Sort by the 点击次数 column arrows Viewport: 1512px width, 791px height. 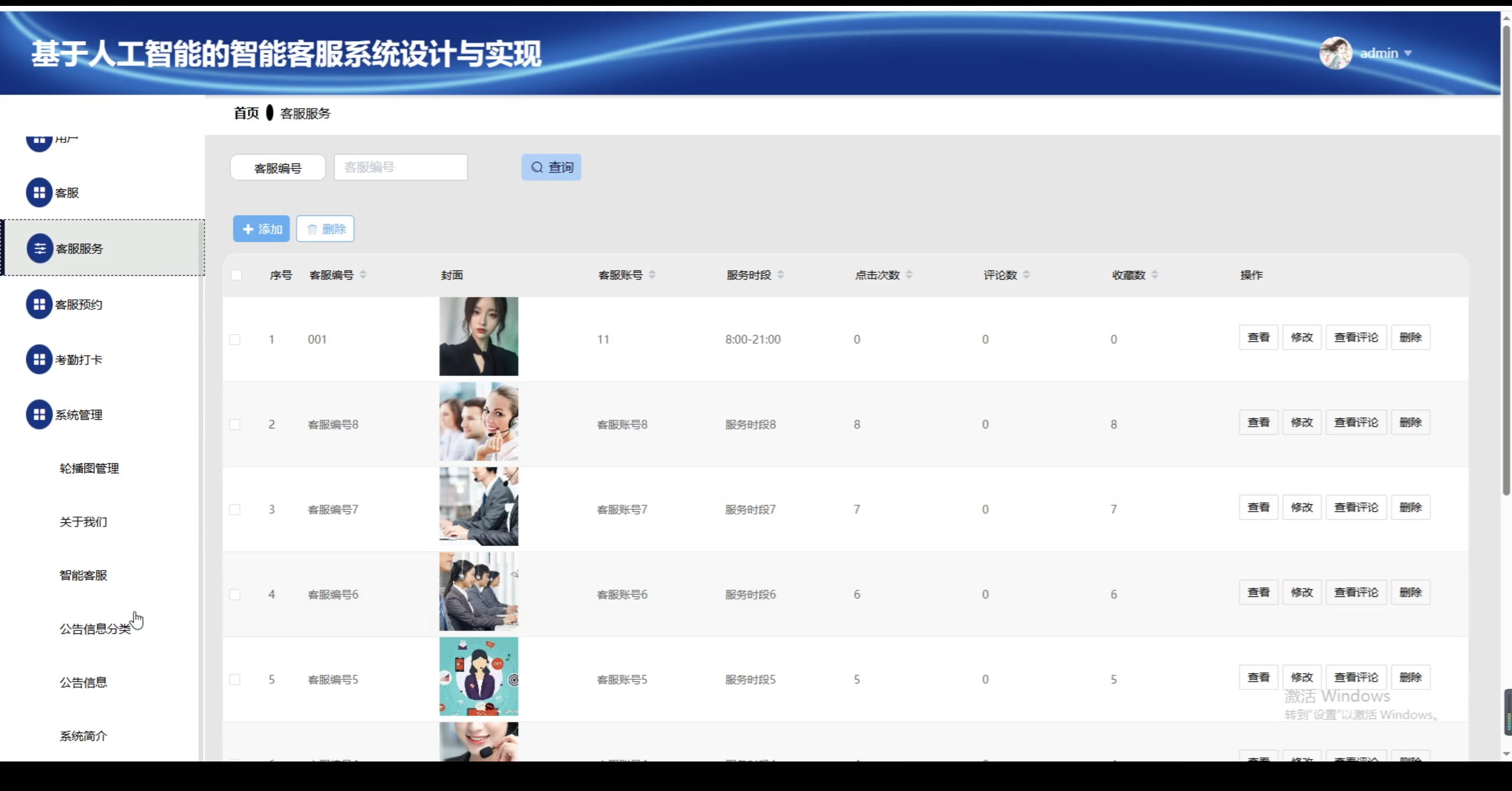(909, 274)
